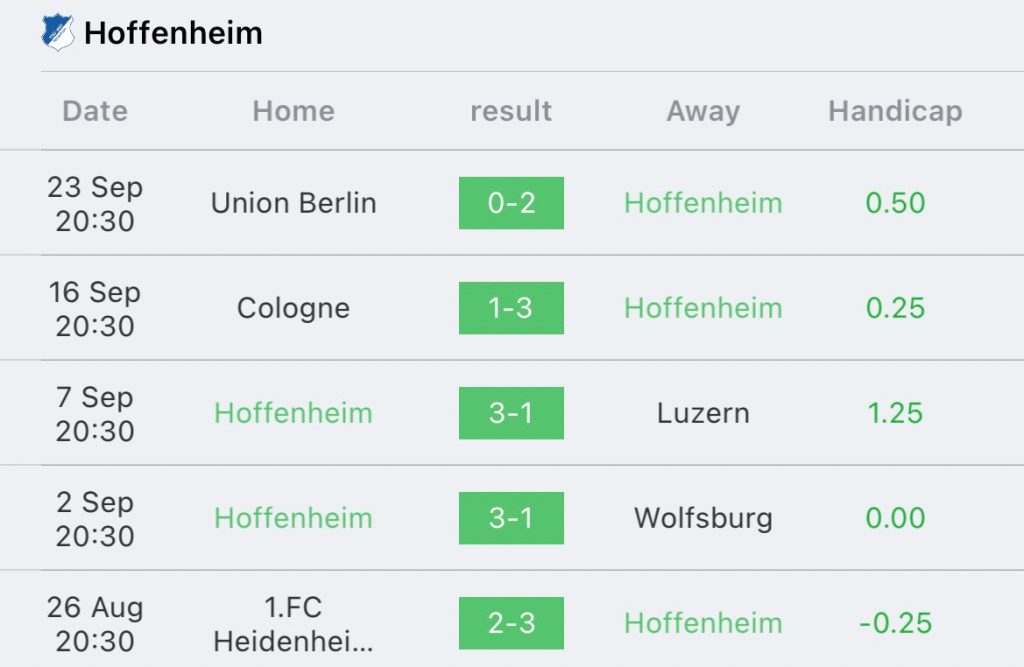Select the Away column header
The image size is (1024, 667).
[703, 111]
